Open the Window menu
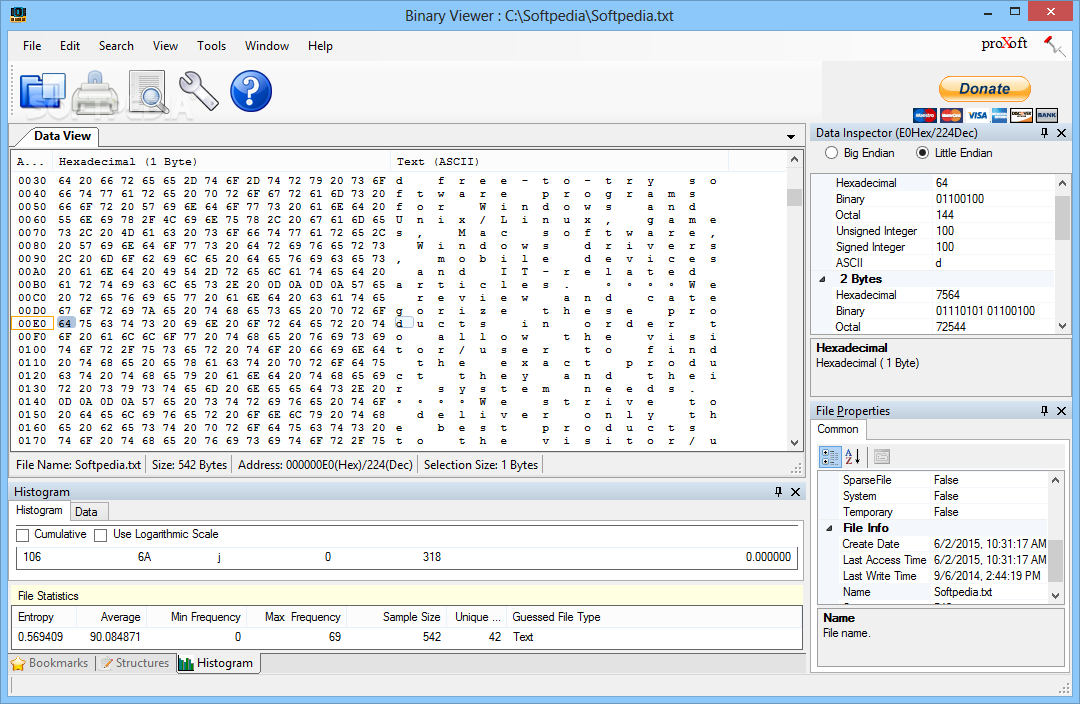This screenshot has height=704, width=1080. 267,45
